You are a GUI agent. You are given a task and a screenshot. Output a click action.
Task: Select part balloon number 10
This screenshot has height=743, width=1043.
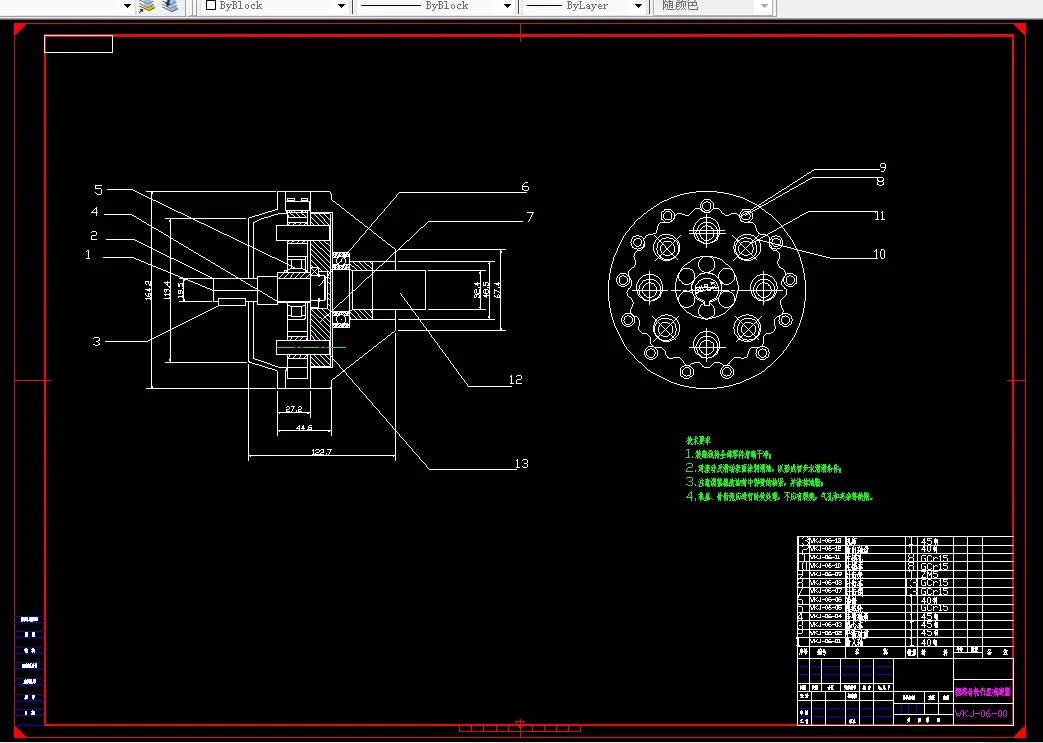point(879,254)
